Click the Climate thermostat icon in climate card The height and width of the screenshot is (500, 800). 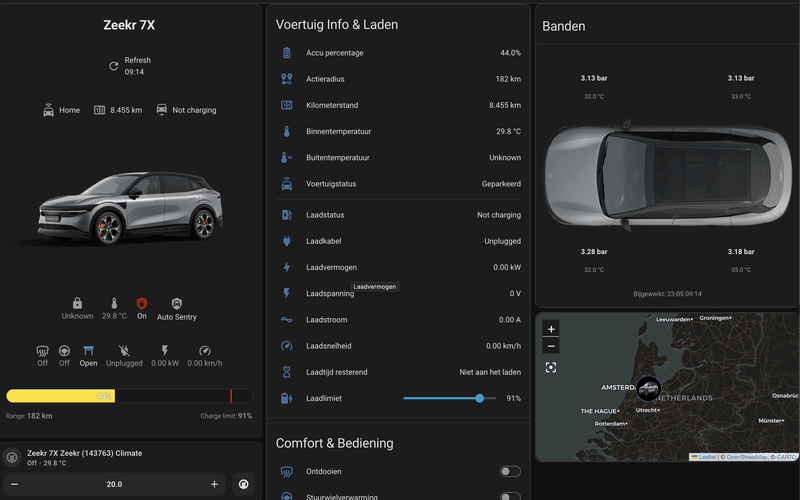[12, 457]
